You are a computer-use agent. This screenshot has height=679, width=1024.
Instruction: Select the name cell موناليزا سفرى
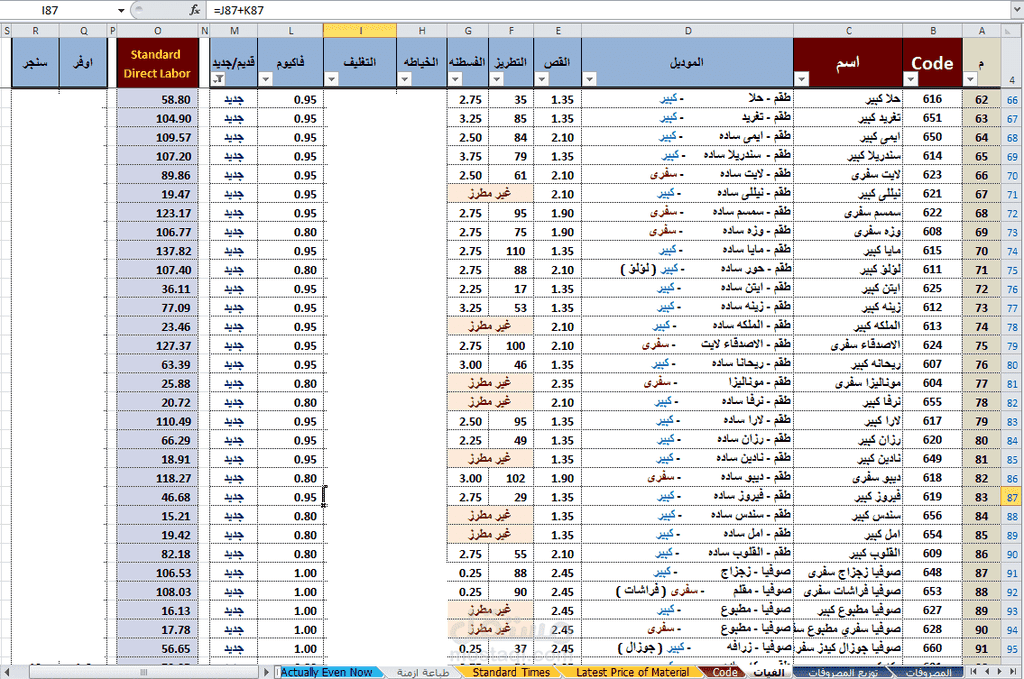pyautogui.click(x=848, y=384)
